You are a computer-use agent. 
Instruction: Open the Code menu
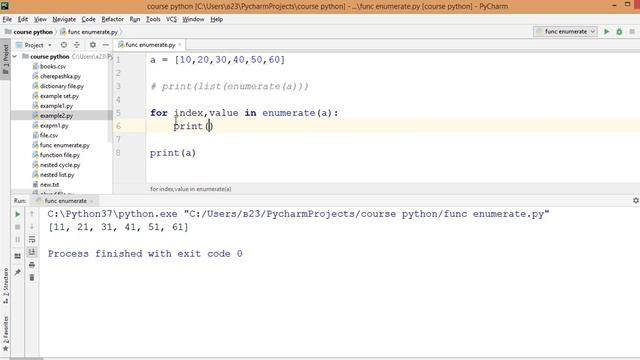pos(88,19)
